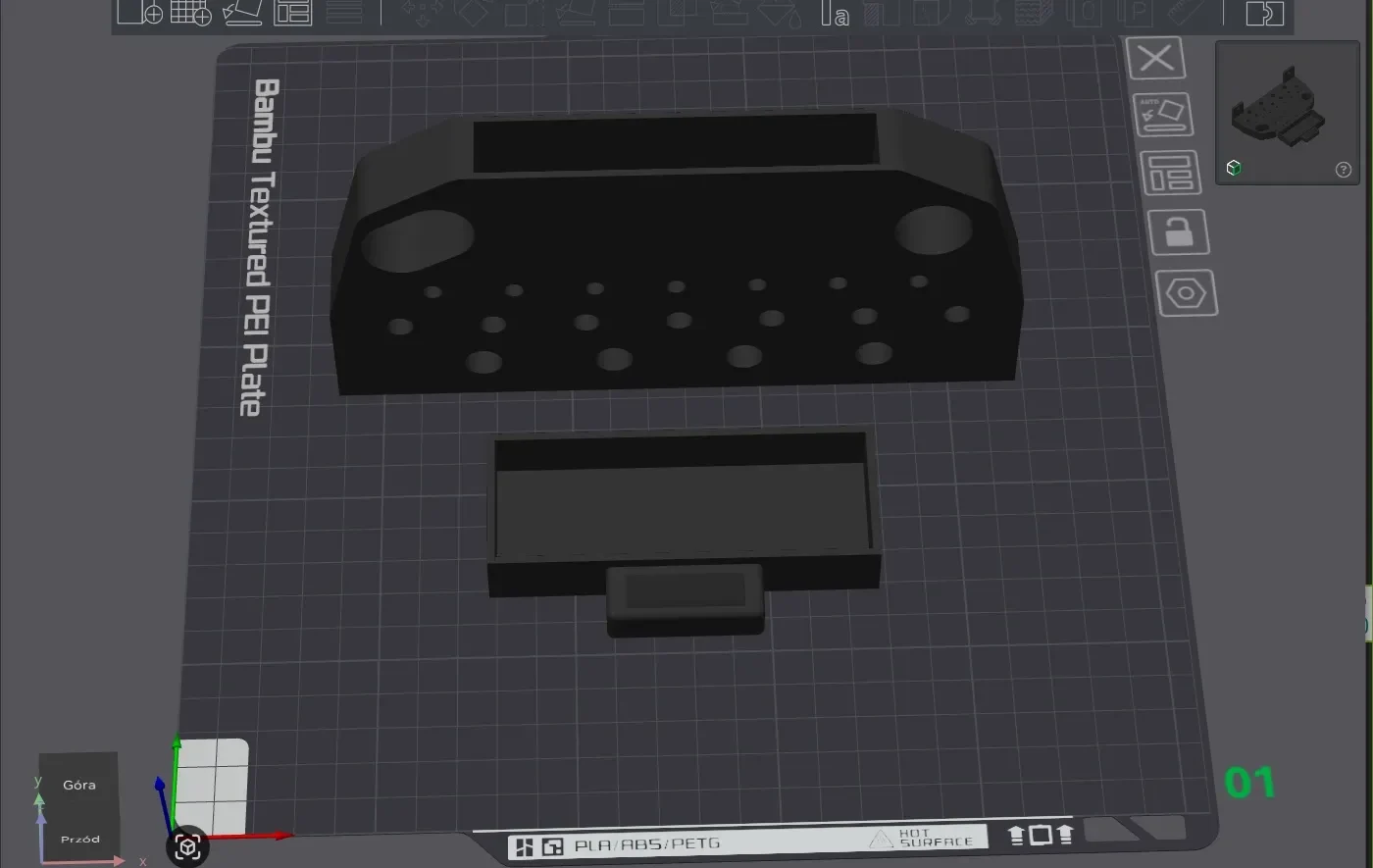The image size is (1373, 868).
Task: Click the toolbar icon marked with letter P
Action: pos(1137,12)
